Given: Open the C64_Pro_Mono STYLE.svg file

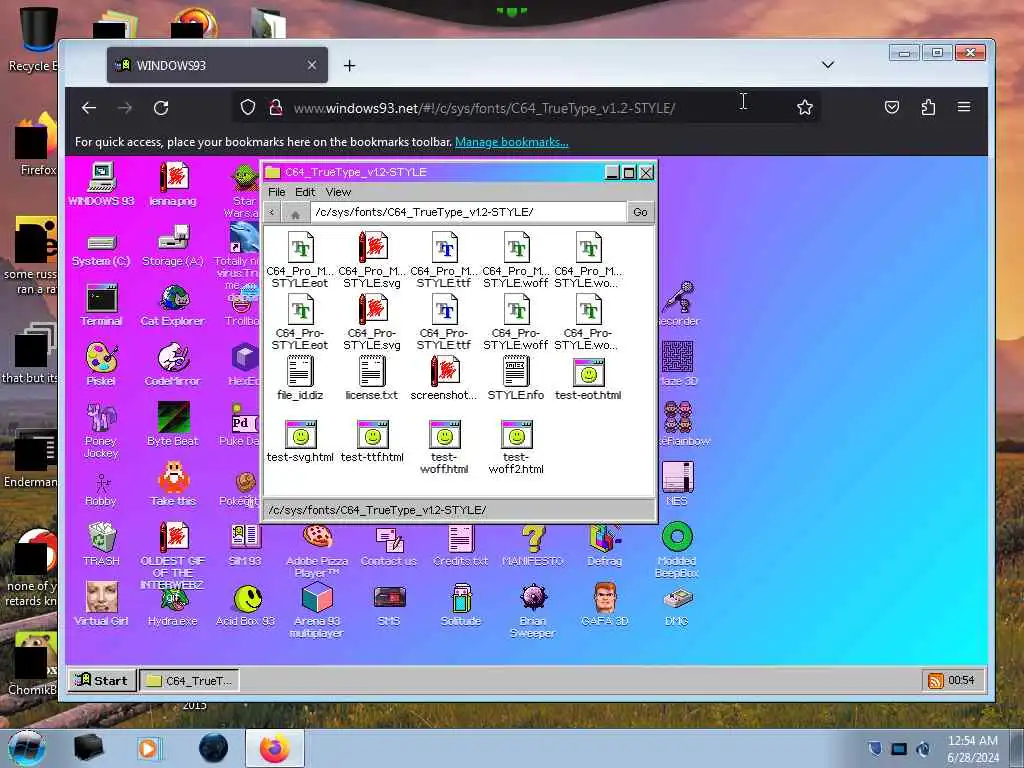Looking at the screenshot, I should pos(372,260).
